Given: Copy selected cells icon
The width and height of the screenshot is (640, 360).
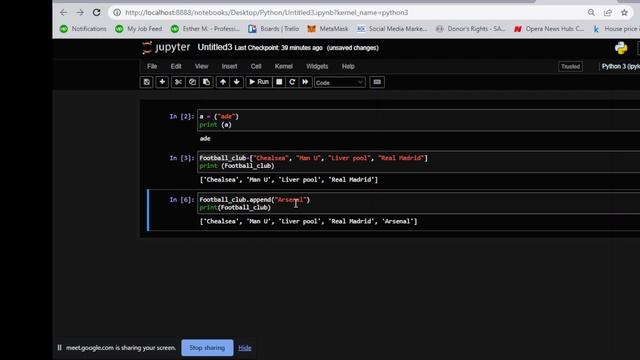Looking at the screenshot, I should (192, 82).
